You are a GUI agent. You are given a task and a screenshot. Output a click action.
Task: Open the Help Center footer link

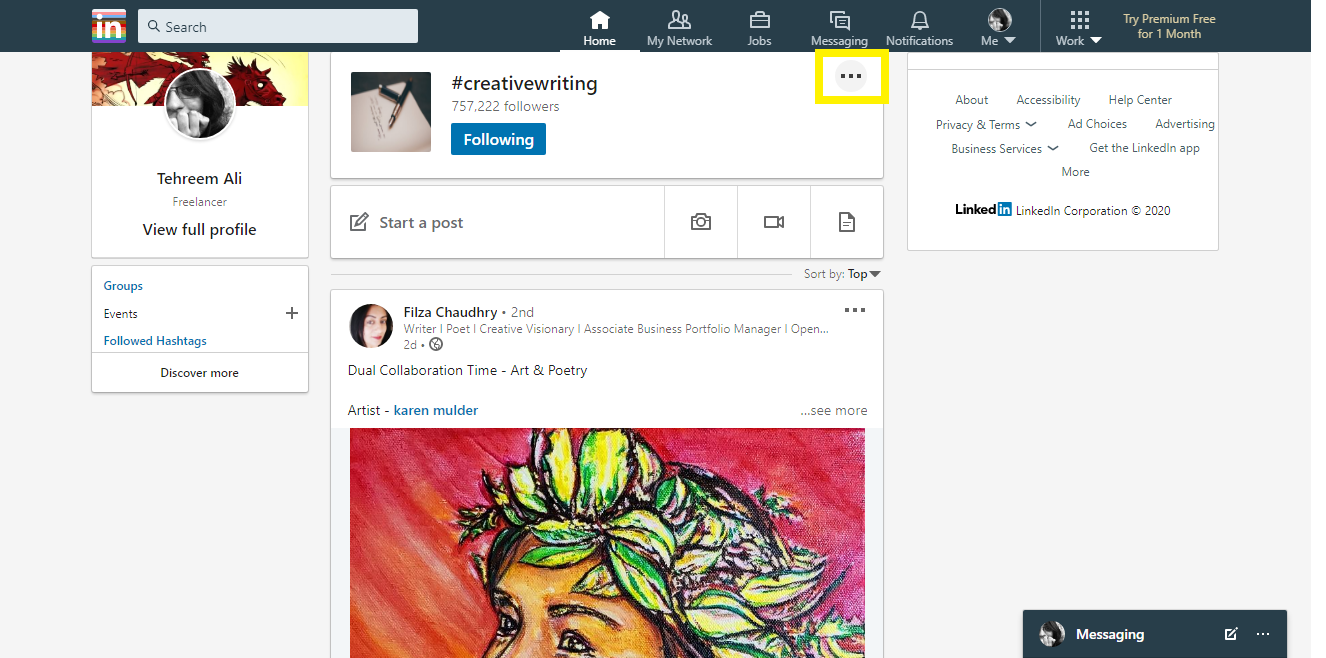1140,100
